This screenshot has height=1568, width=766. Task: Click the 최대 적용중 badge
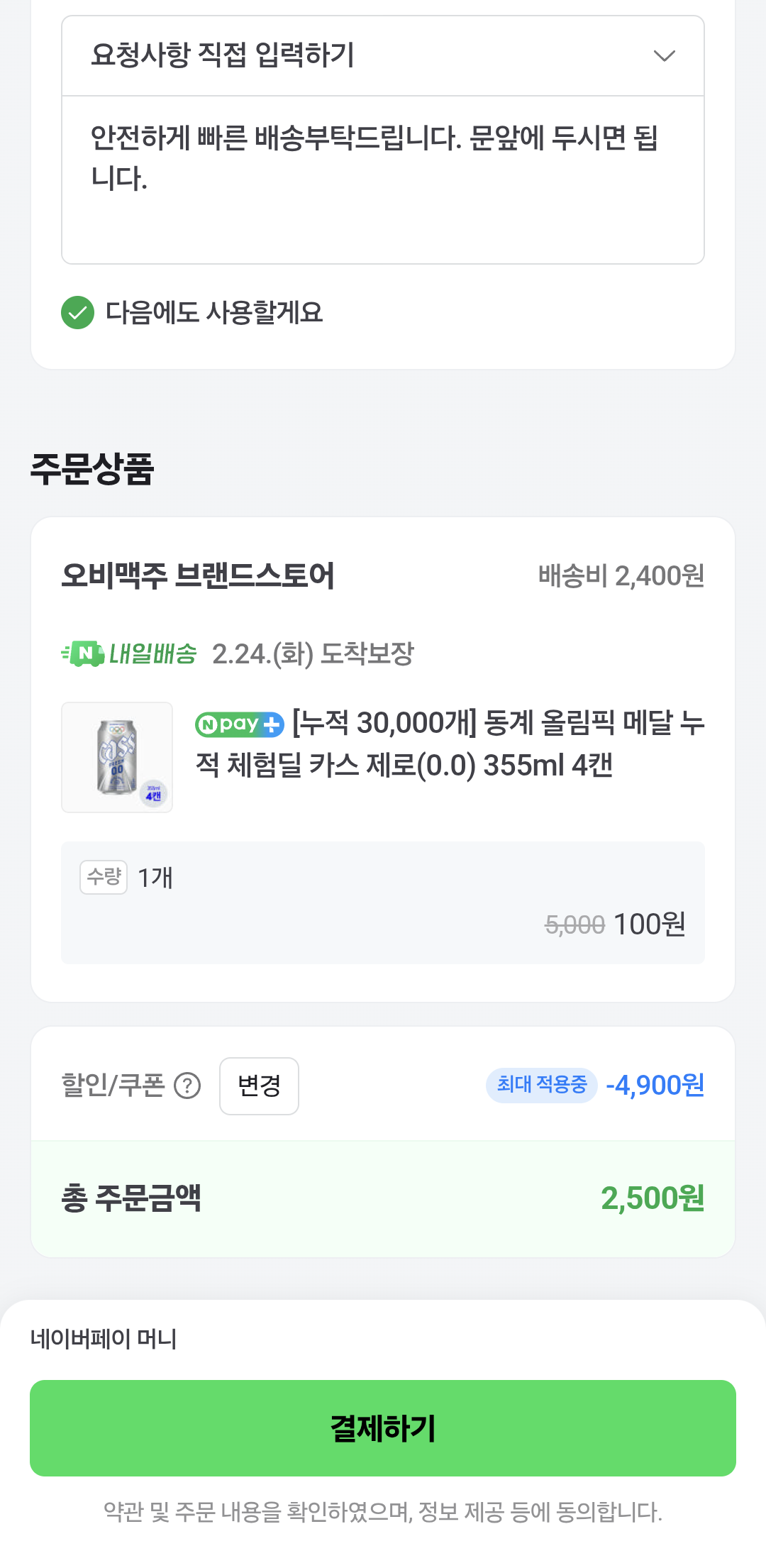coord(542,1085)
